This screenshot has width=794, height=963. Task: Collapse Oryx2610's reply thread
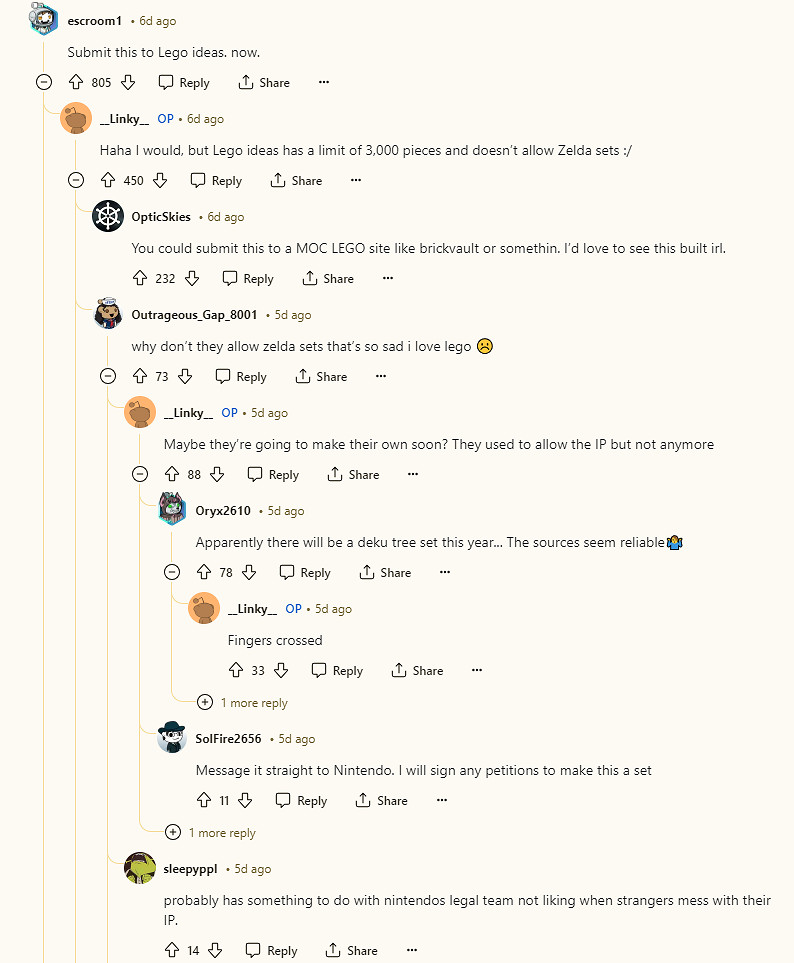(172, 573)
